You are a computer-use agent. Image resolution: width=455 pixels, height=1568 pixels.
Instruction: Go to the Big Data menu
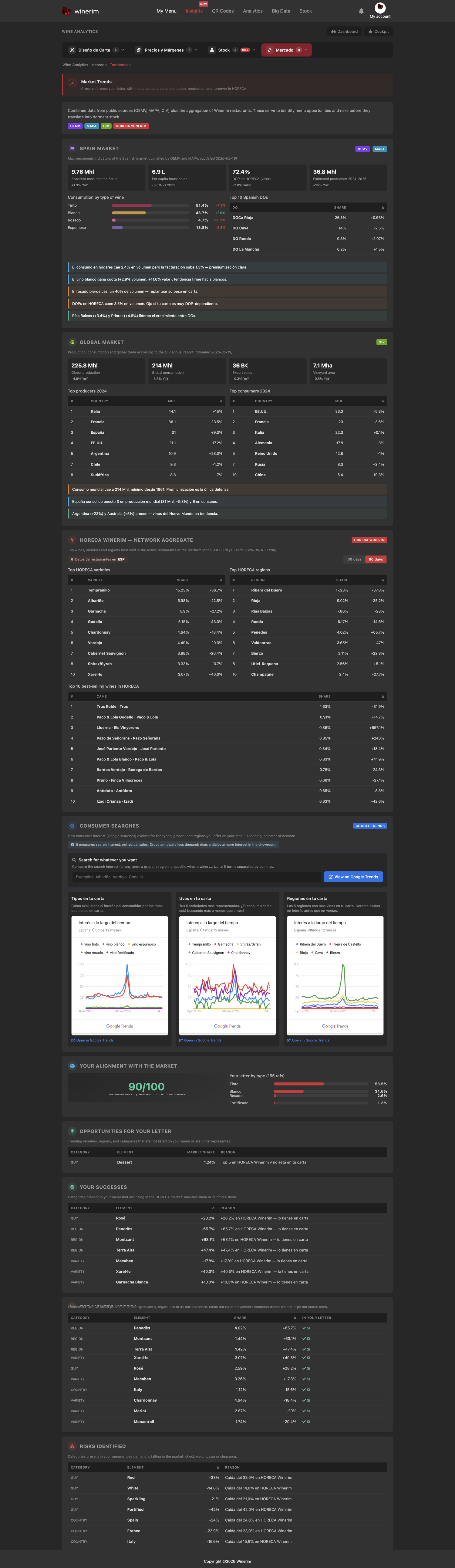click(x=281, y=11)
